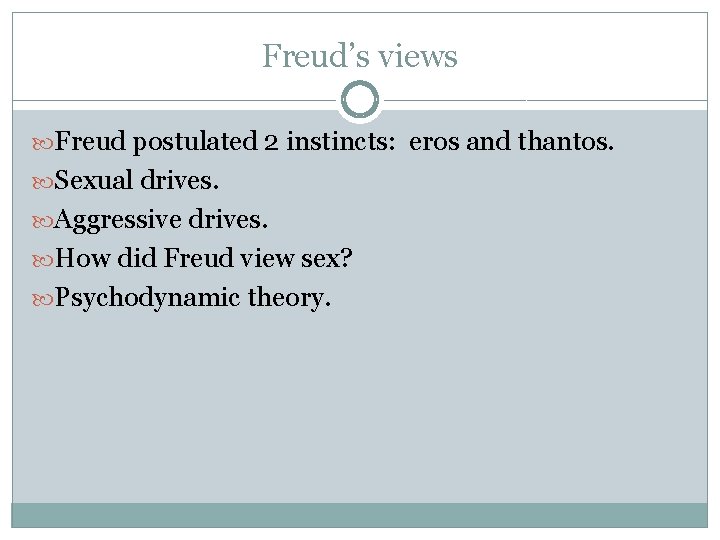The image size is (720, 540).
Task: Click the bullet icon before 'Aggressive drives'
Action: [x=43, y=222]
